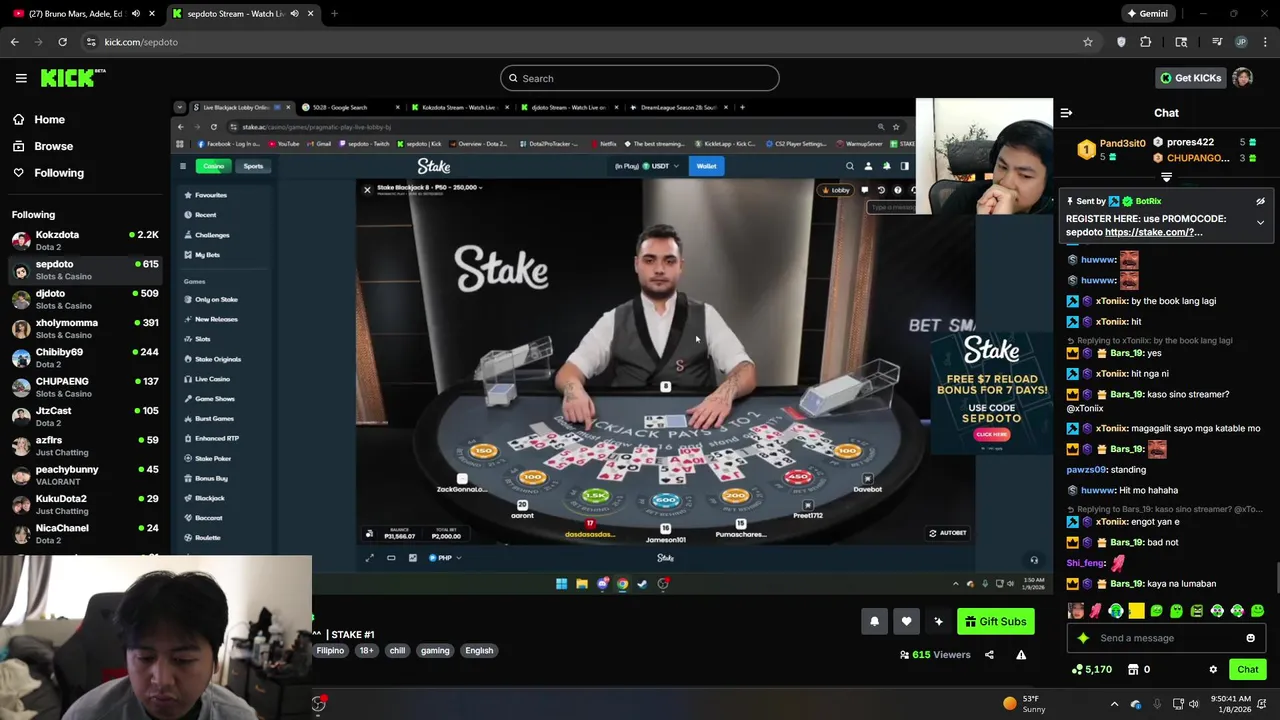
Task: Report stream with warning triangle icon
Action: click(1021, 655)
